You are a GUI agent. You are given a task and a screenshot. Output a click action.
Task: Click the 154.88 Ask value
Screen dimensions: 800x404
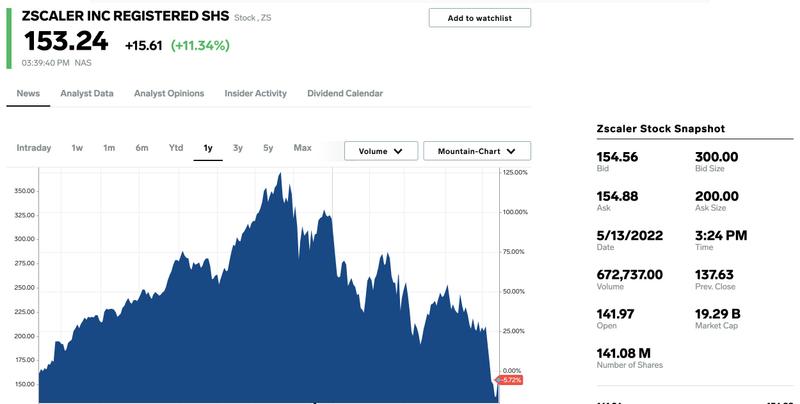(x=617, y=196)
